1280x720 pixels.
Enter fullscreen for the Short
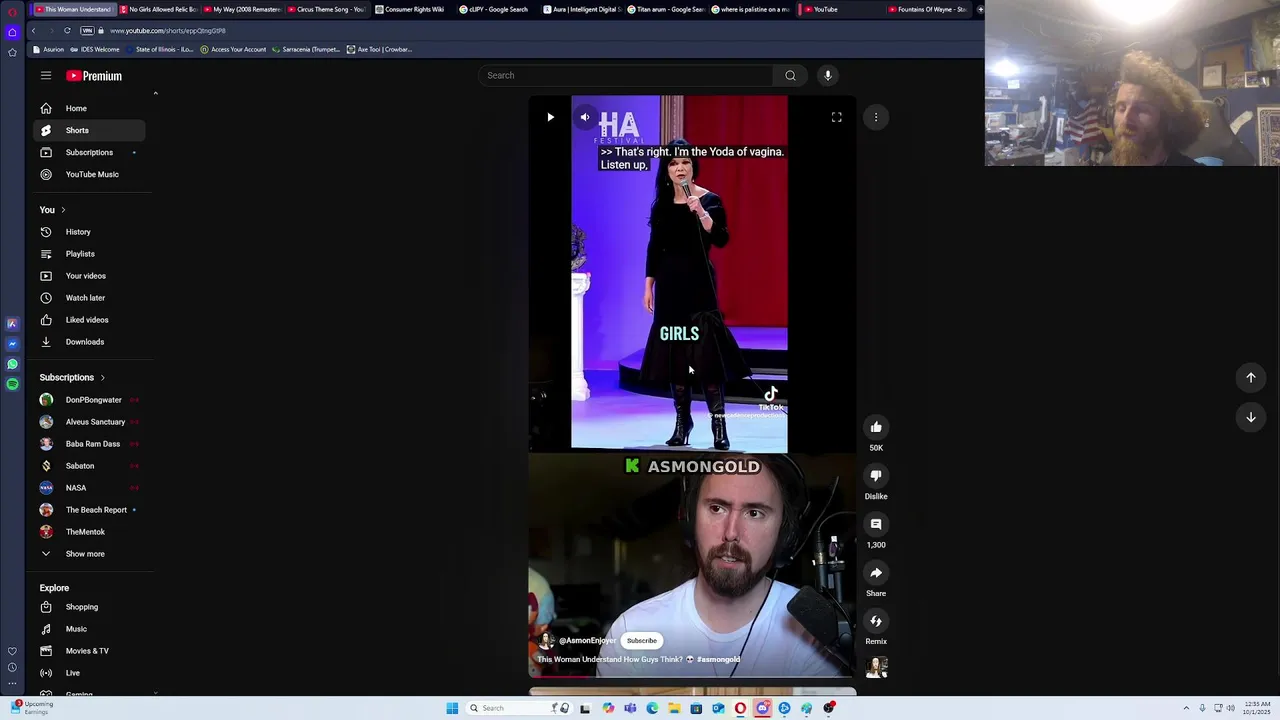[837, 117]
